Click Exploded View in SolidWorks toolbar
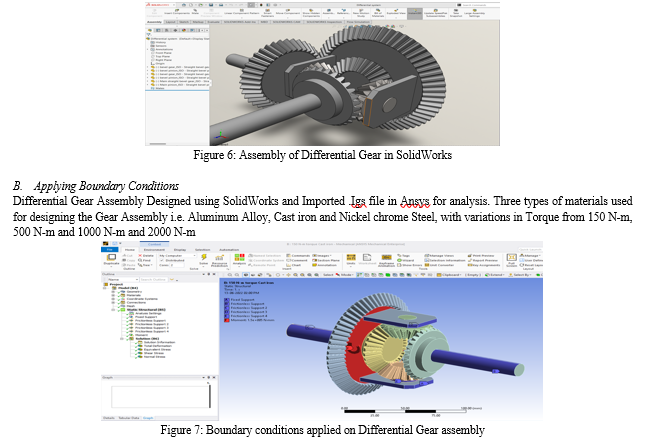The width and height of the screenshot is (646, 444). [x=396, y=11]
